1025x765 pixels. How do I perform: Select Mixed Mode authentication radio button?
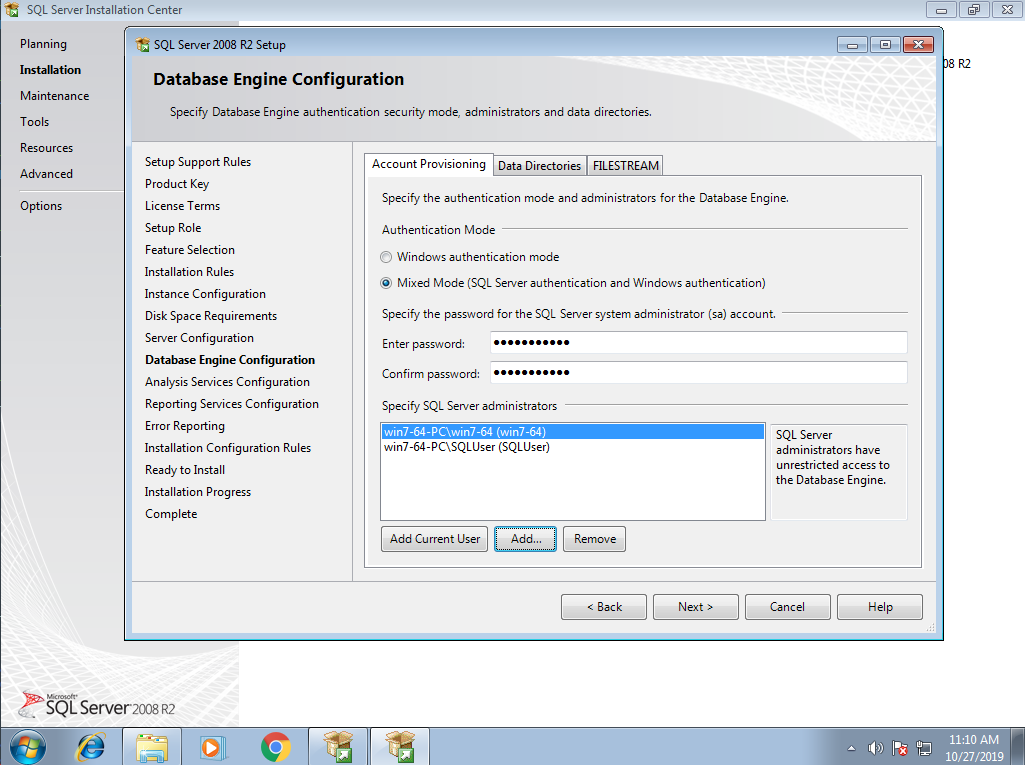click(x=386, y=283)
